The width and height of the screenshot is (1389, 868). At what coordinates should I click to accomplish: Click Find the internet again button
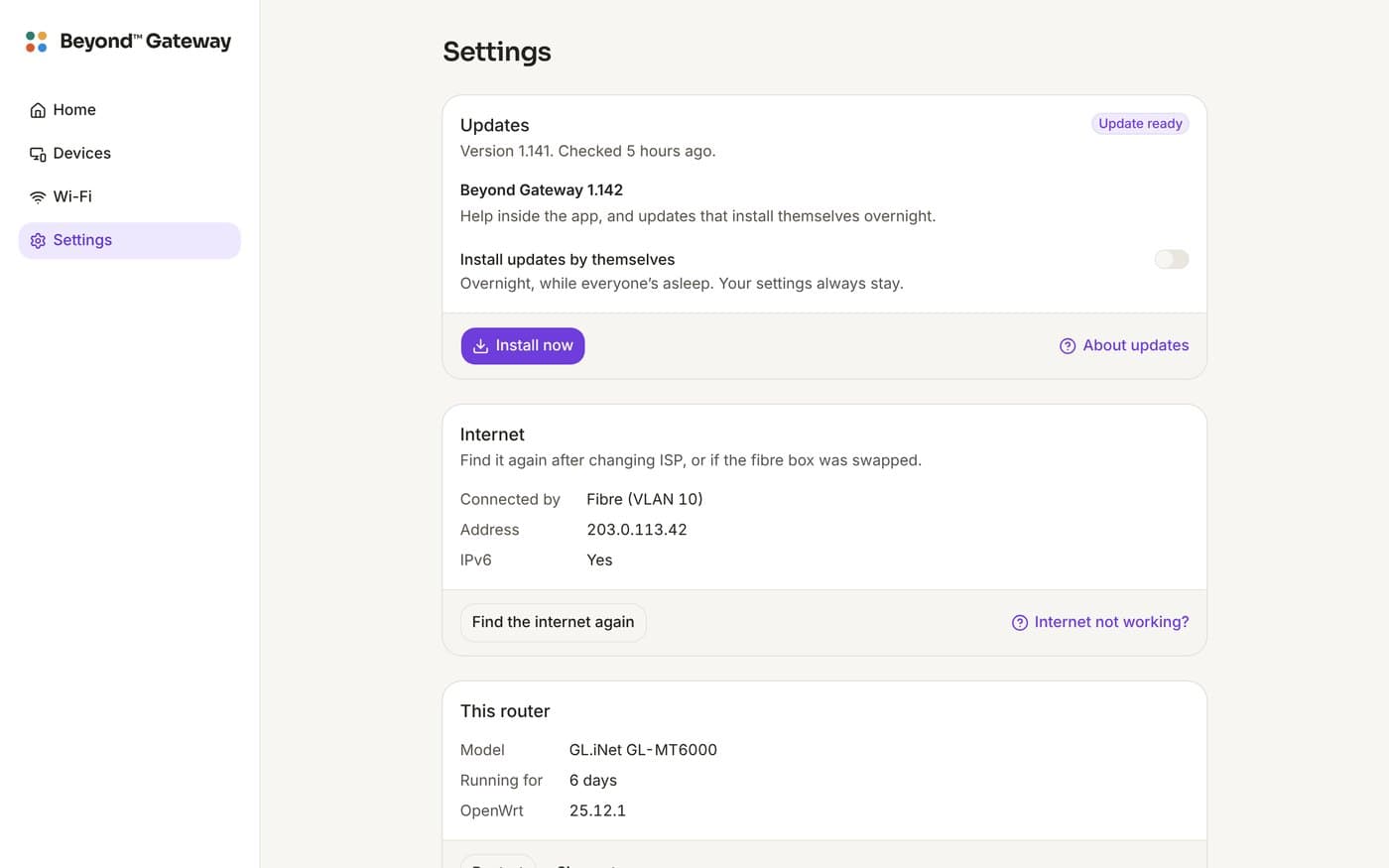pos(553,622)
